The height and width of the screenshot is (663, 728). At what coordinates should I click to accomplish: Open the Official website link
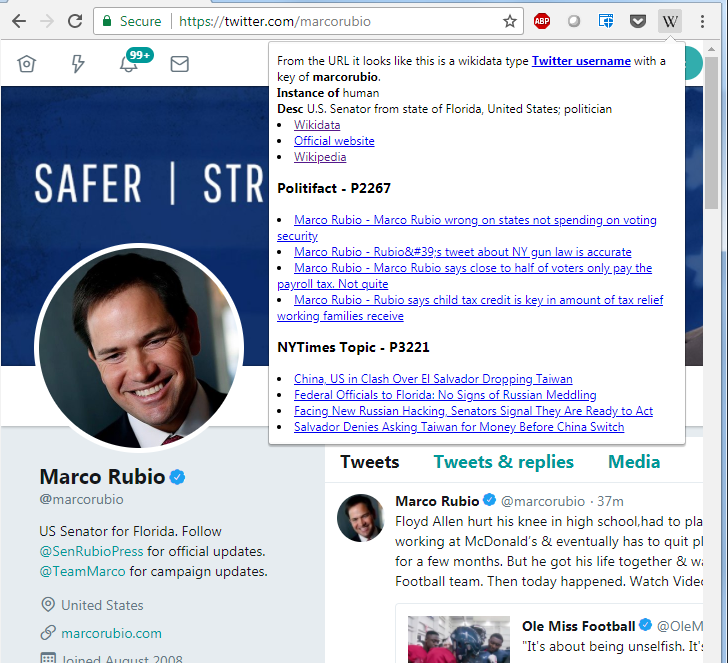coord(334,141)
